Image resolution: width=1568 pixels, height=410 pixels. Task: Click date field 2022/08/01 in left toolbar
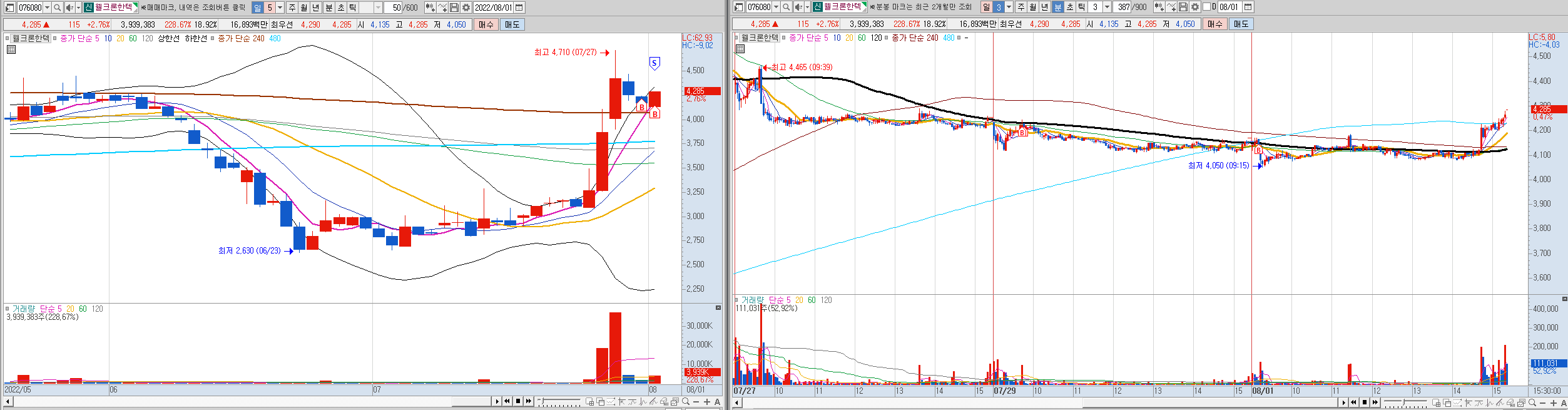point(493,8)
